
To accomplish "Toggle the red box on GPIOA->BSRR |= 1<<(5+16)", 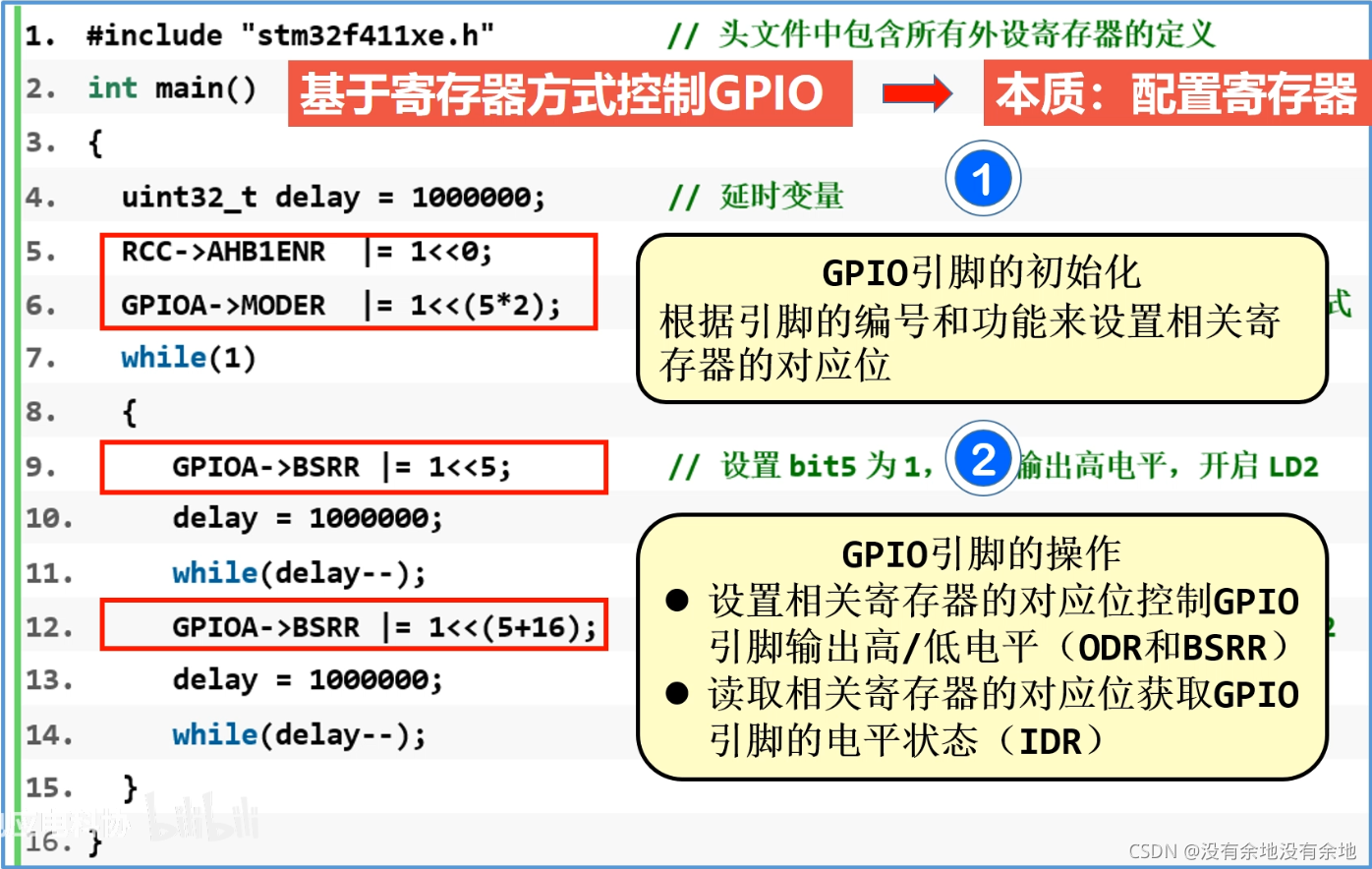I will (x=356, y=624).
